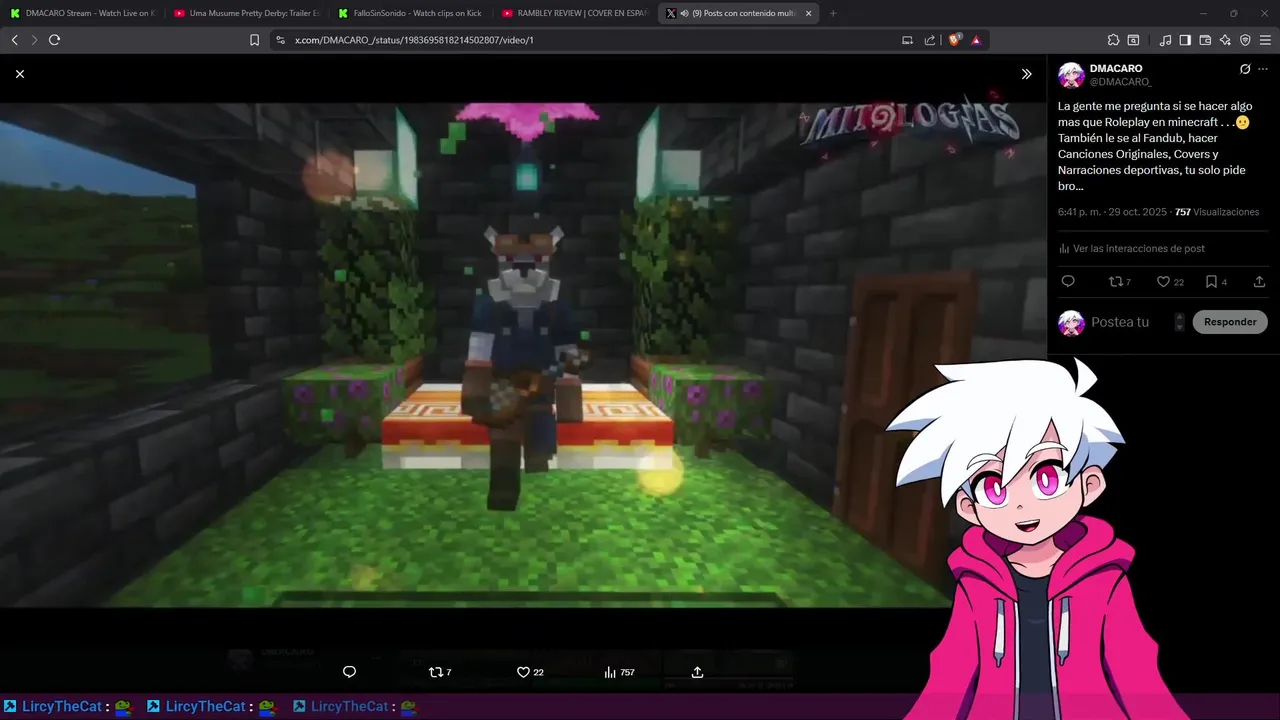The image size is (1280, 720).
Task: Switch to the DMACARO Stream Kick tab
Action: click(x=82, y=13)
